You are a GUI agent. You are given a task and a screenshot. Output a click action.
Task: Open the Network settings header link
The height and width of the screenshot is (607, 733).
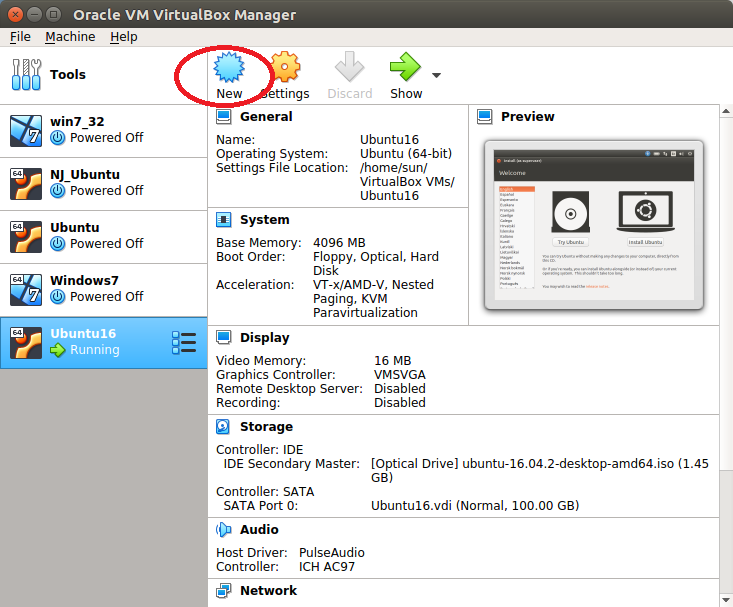point(268,591)
